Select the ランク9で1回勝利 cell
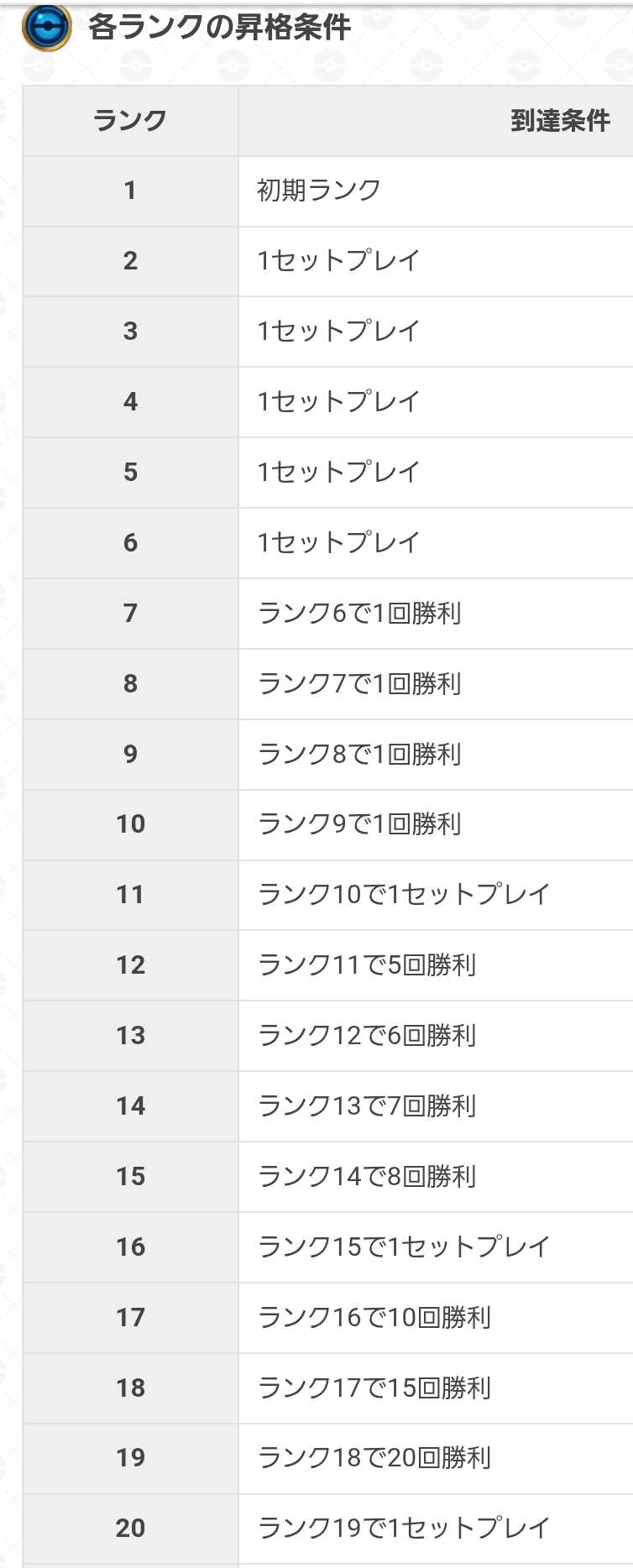Screen dimensions: 633x1568 pos(359,824)
